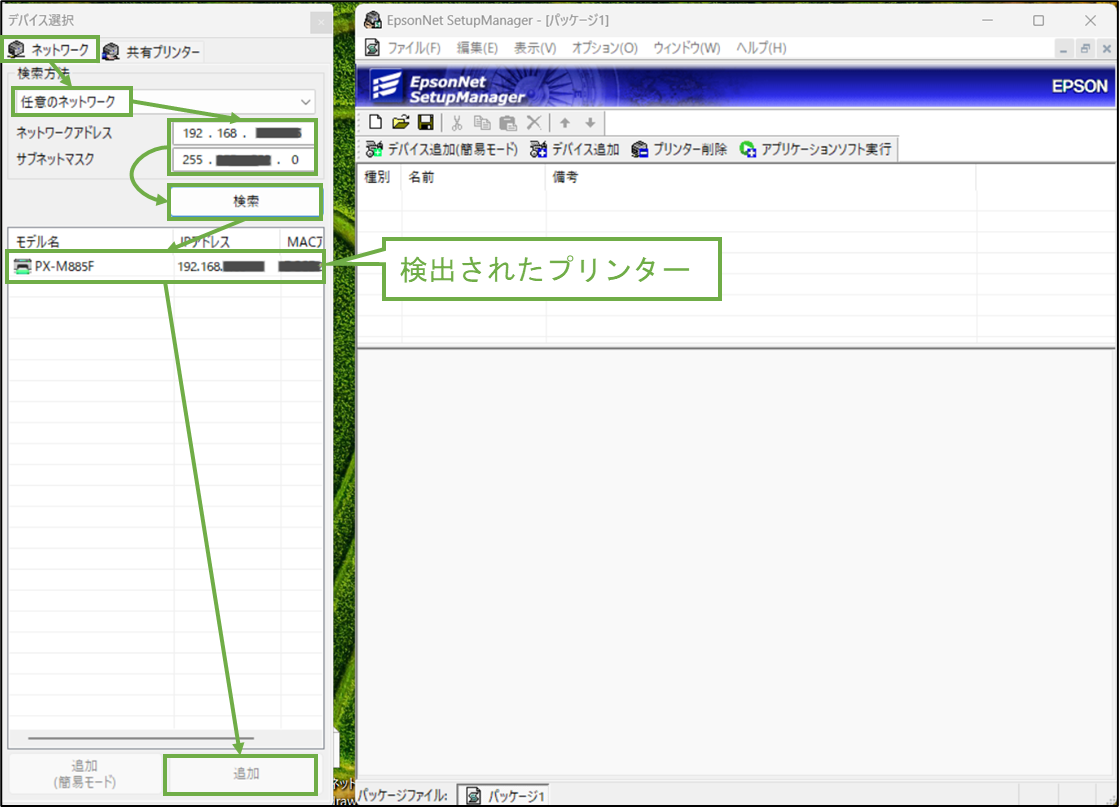
Task: Click the Cut scissors icon
Action: click(455, 122)
